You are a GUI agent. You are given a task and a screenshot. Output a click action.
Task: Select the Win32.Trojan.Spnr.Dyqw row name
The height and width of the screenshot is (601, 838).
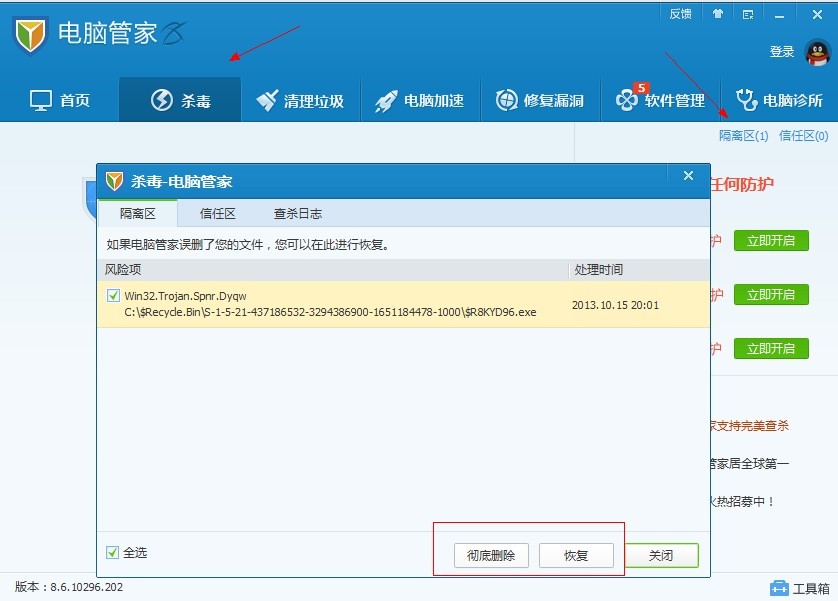[185, 296]
